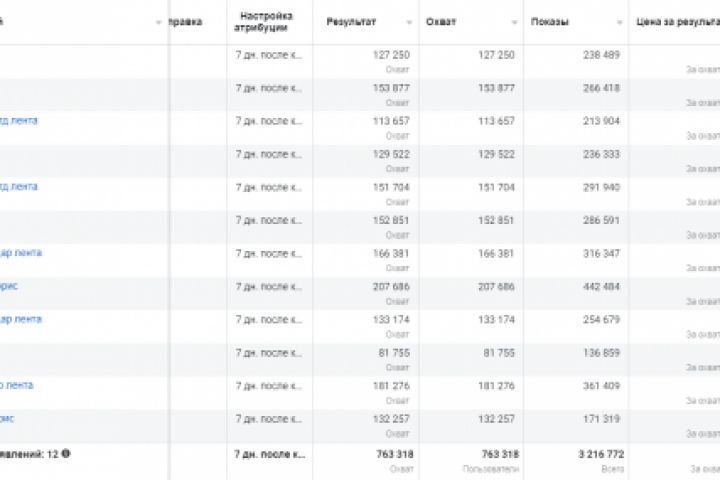The image size is (720, 480).
Task: Select the partially visible правка column header
Action: 187,22
